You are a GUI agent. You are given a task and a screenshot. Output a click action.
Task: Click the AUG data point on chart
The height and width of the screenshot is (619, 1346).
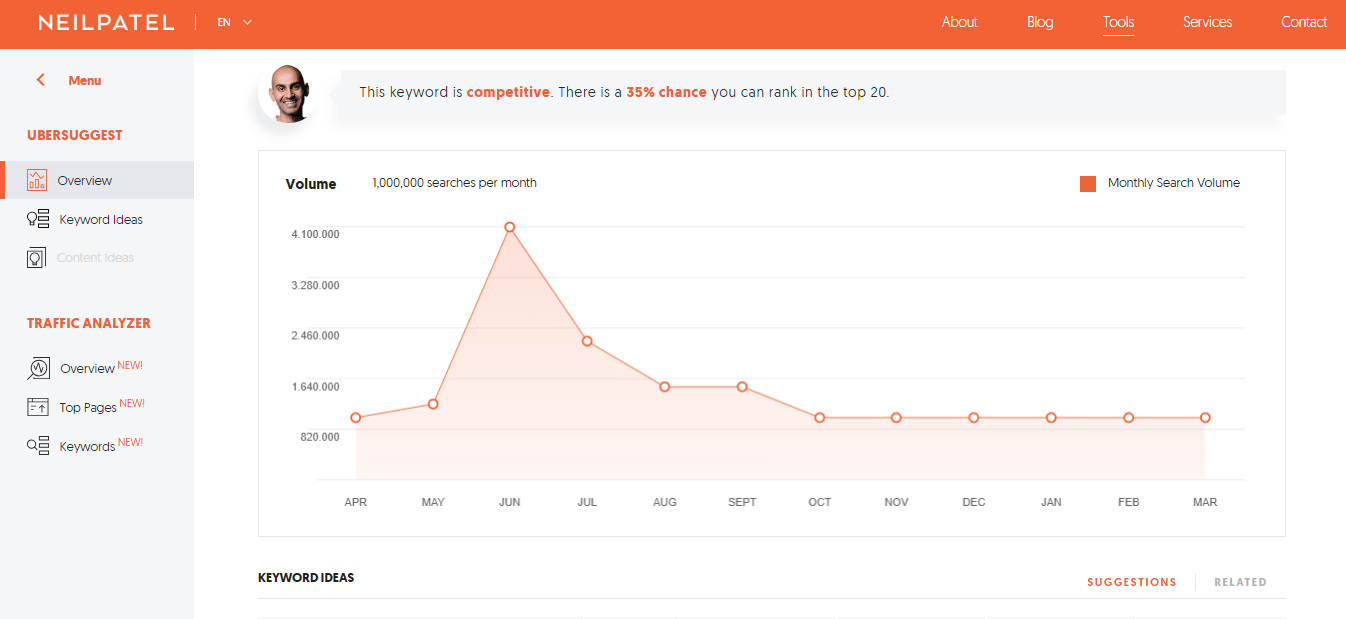click(665, 387)
